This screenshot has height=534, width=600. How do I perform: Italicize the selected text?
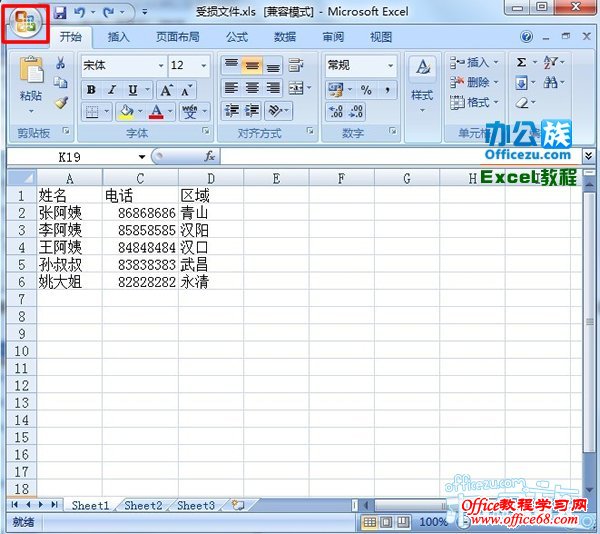coord(112,90)
